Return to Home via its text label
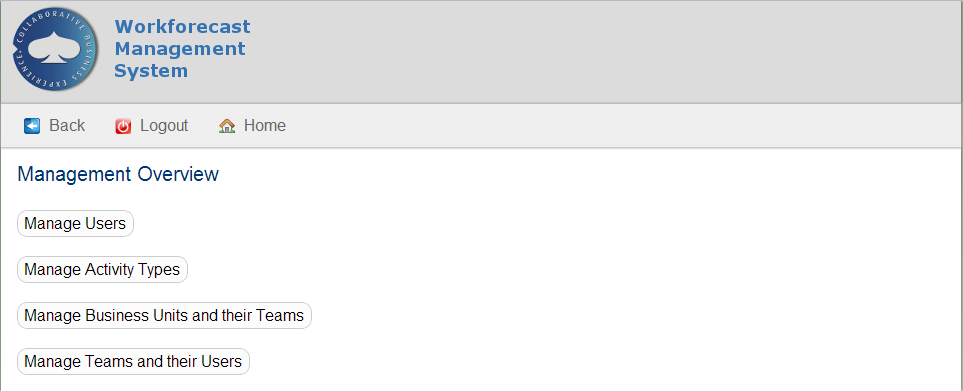The image size is (963, 391). click(265, 126)
